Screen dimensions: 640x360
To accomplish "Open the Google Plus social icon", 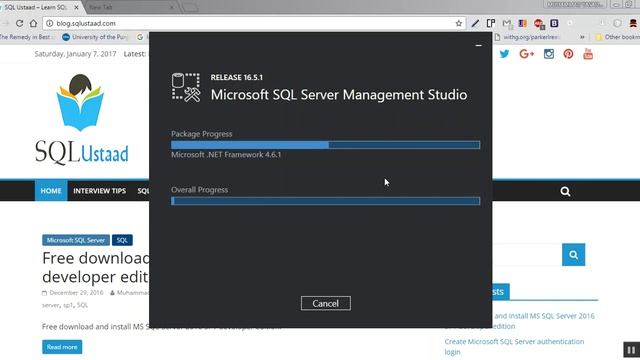I will (x=527, y=54).
